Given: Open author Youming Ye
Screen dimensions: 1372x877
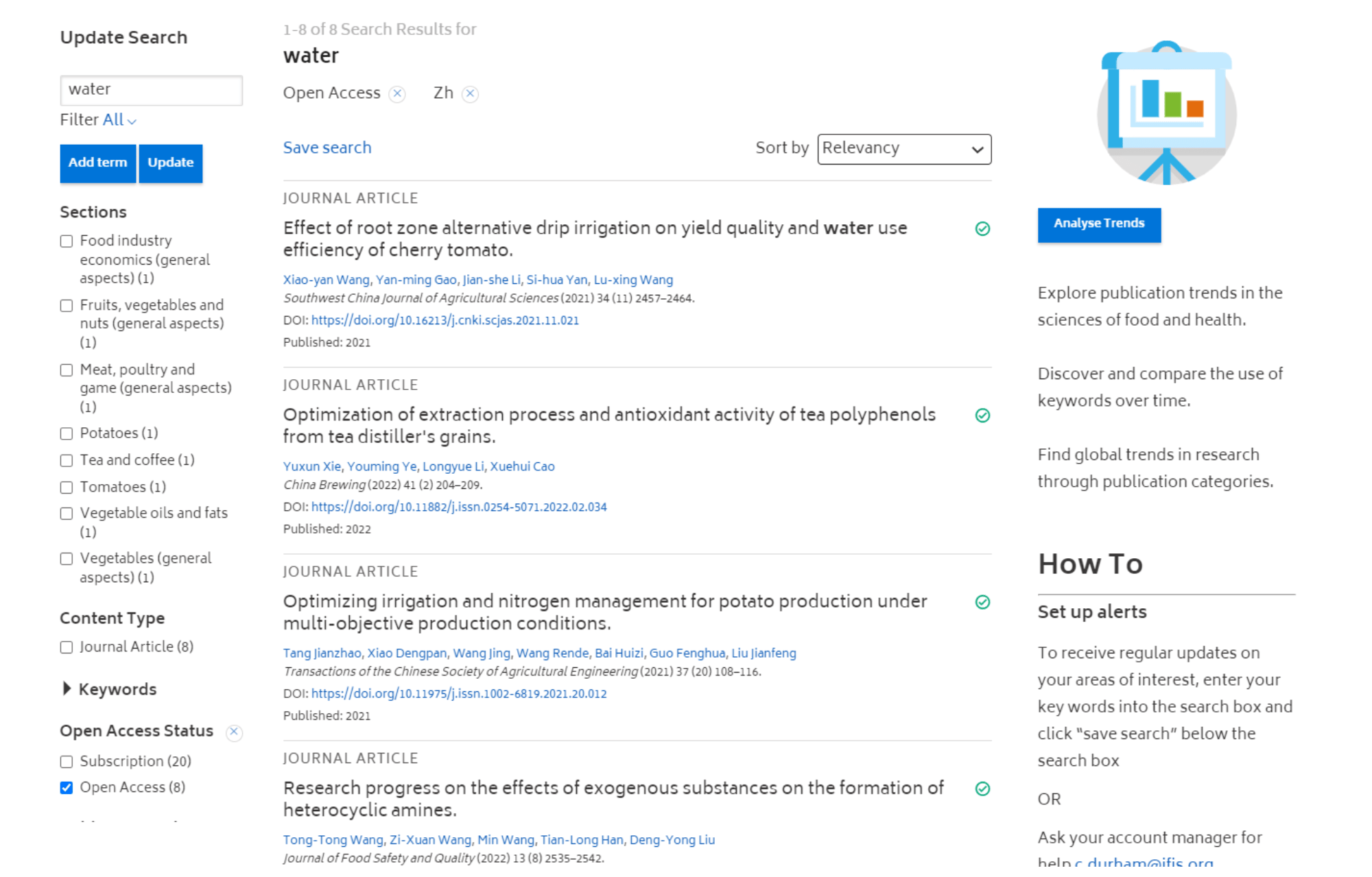Looking at the screenshot, I should pos(382,466).
